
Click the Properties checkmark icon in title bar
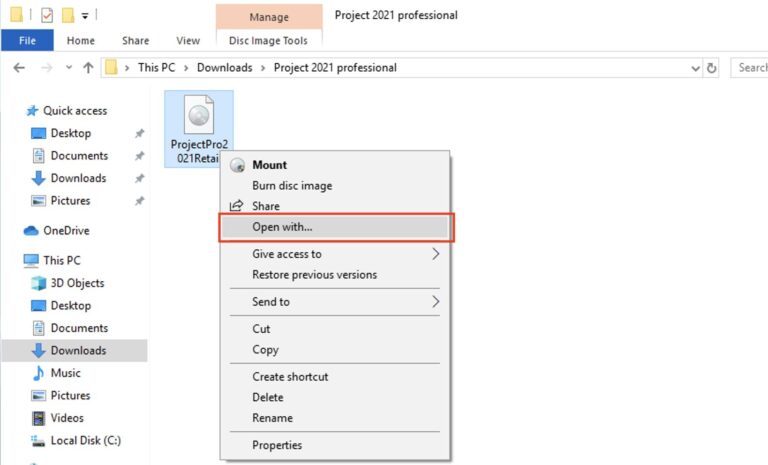(47, 15)
